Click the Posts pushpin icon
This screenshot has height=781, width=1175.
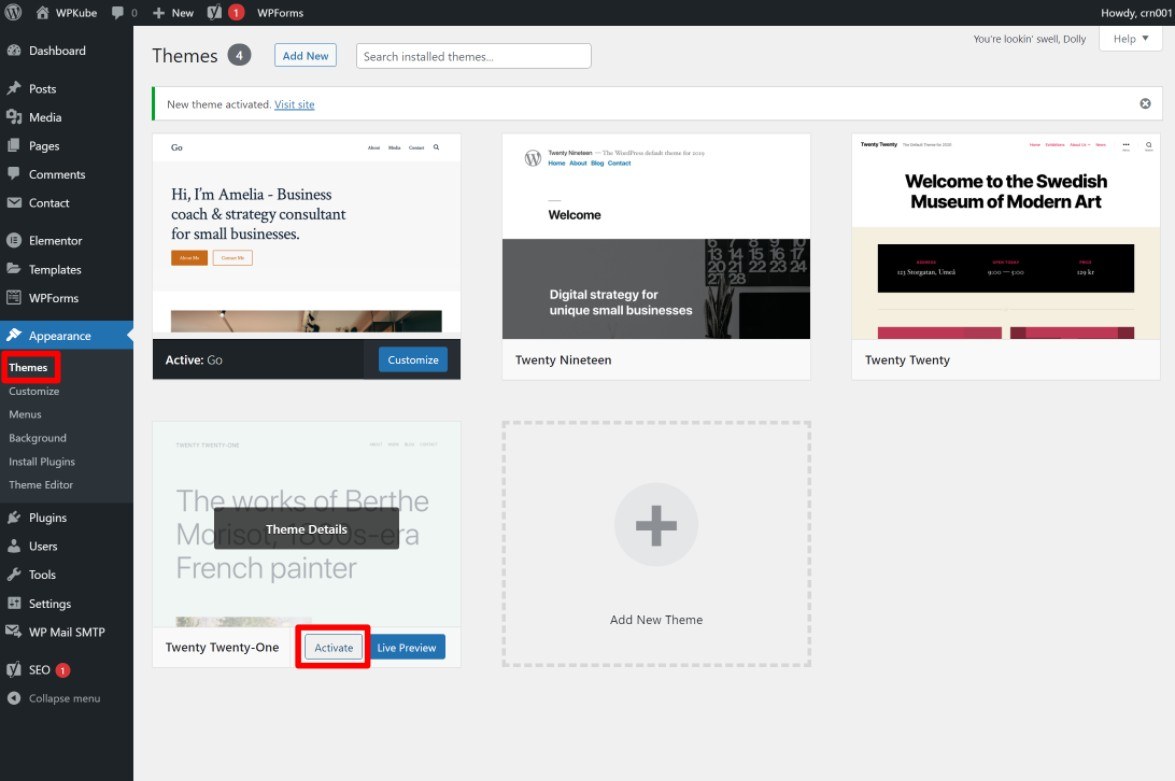tap(13, 88)
